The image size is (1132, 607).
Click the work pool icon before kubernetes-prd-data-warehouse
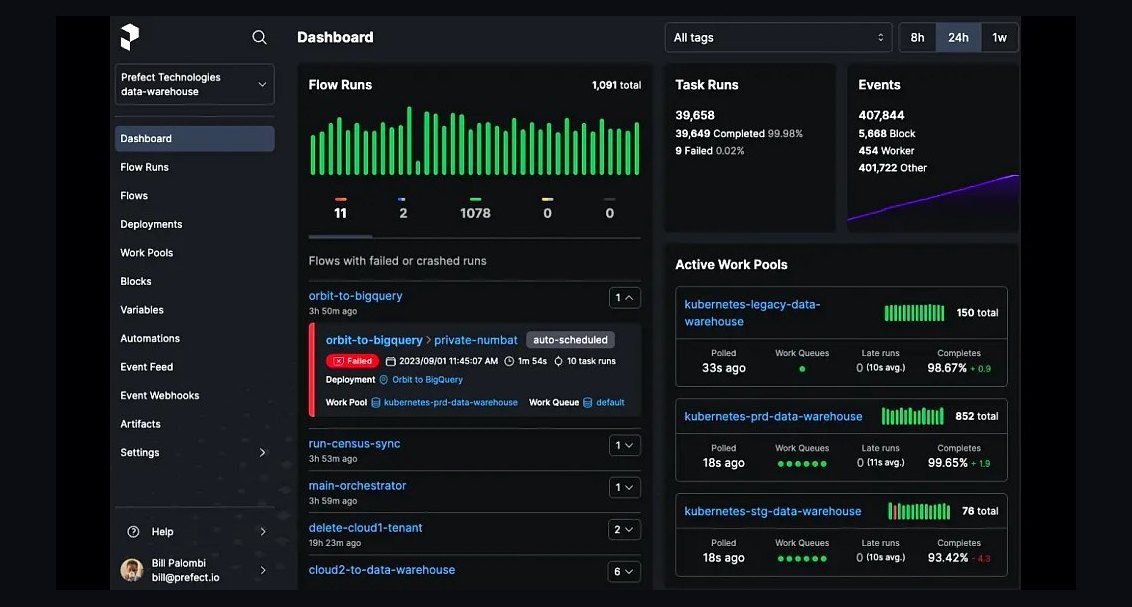375,403
